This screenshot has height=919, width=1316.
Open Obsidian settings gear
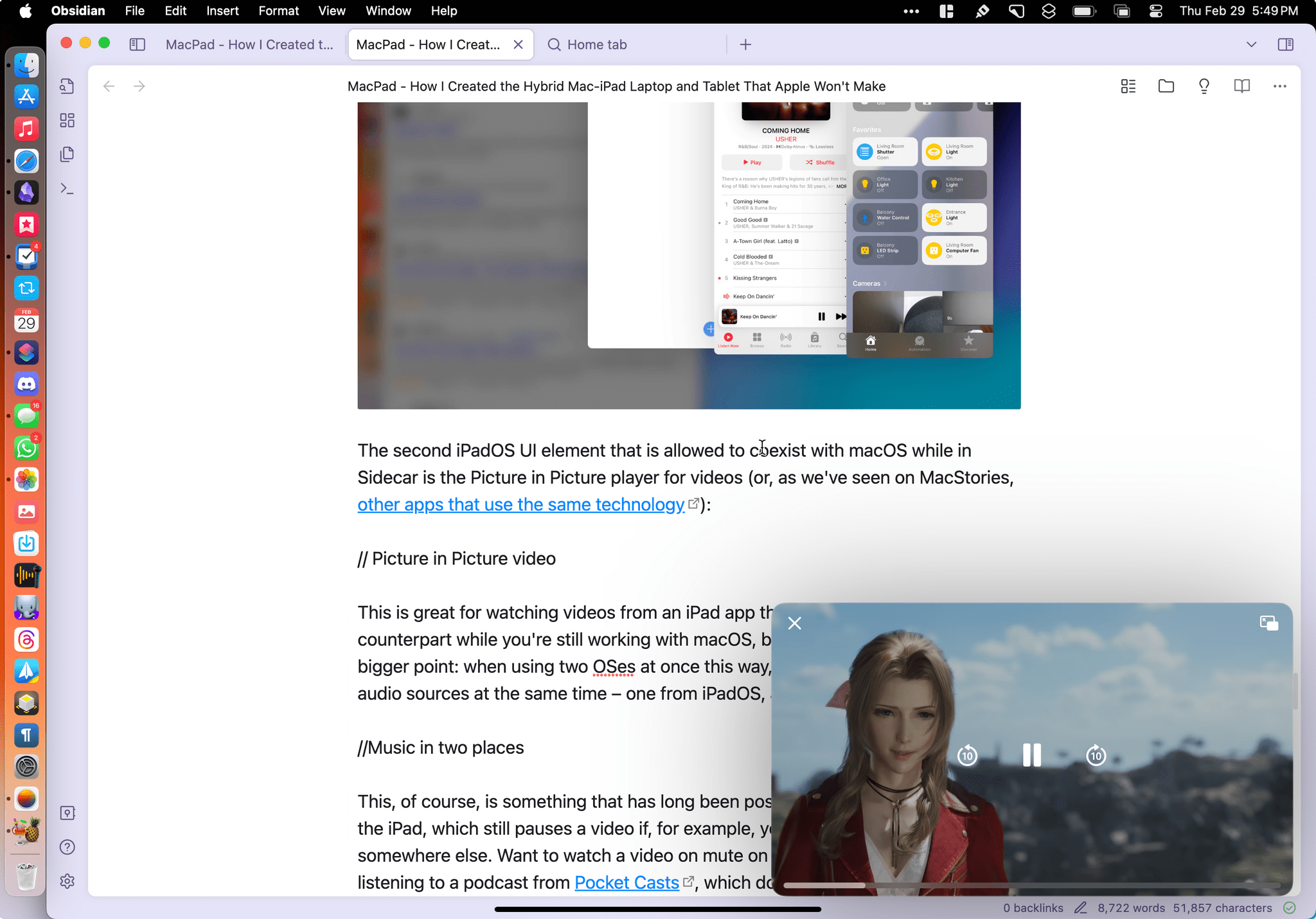pyautogui.click(x=67, y=881)
